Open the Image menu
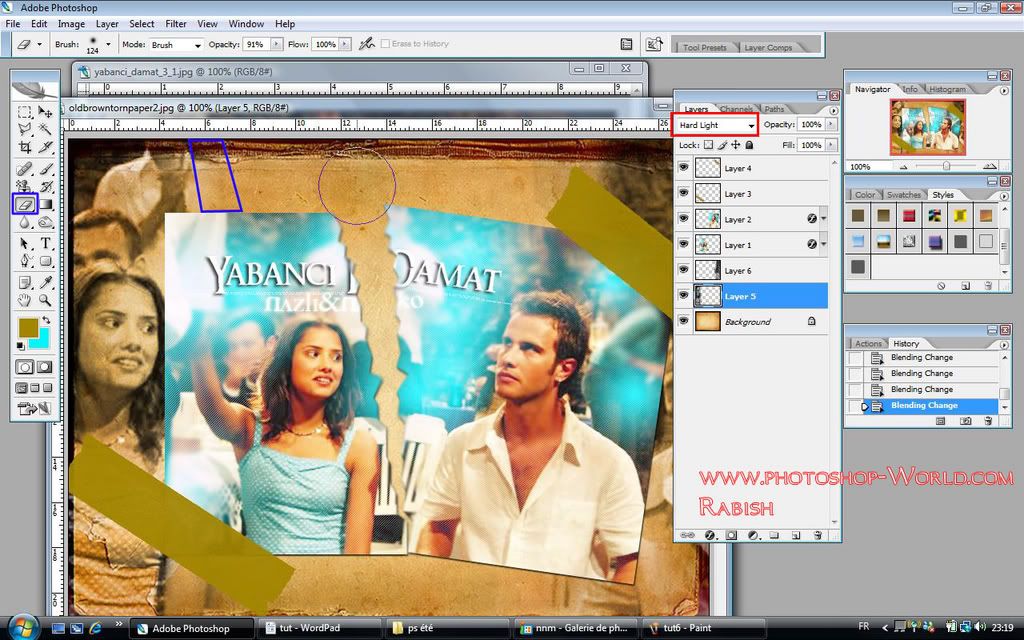1024x640 pixels. click(71, 24)
